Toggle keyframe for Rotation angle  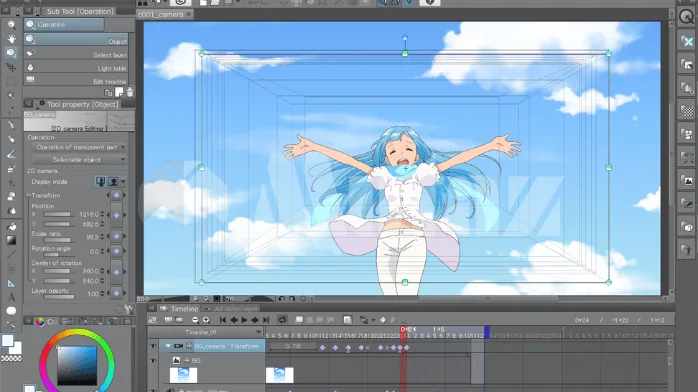(117, 251)
